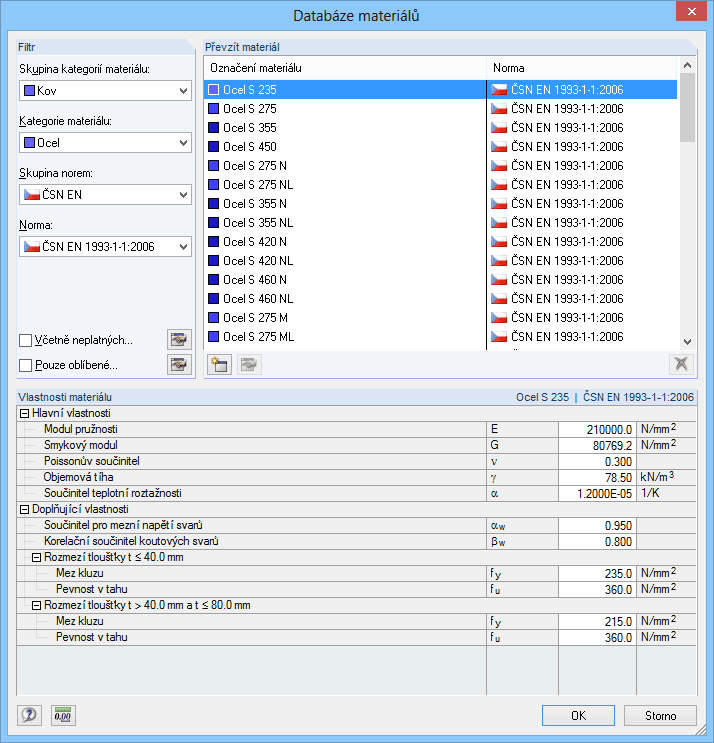Click Czech flag icon in Ocel S 275 row

click(499, 109)
